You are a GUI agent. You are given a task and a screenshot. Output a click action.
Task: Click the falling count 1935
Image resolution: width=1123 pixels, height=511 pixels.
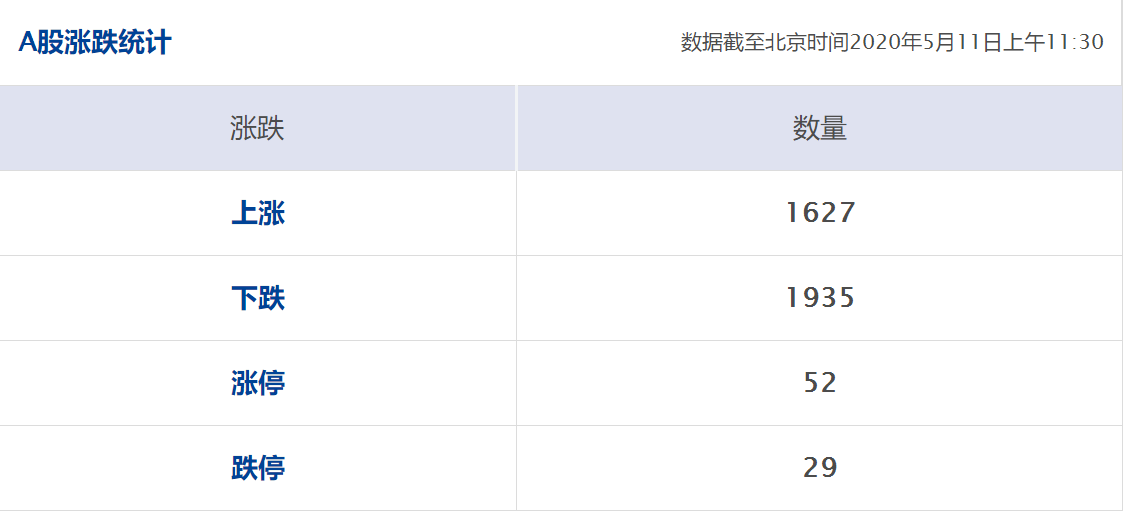pyautogui.click(x=820, y=298)
